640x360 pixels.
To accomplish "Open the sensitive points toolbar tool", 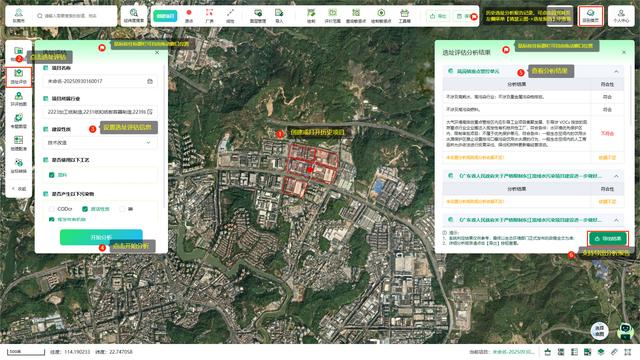I will click(x=356, y=16).
